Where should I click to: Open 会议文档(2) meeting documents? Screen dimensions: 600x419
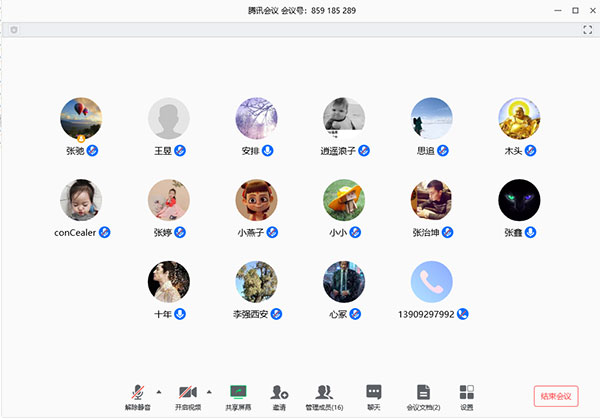(423, 392)
